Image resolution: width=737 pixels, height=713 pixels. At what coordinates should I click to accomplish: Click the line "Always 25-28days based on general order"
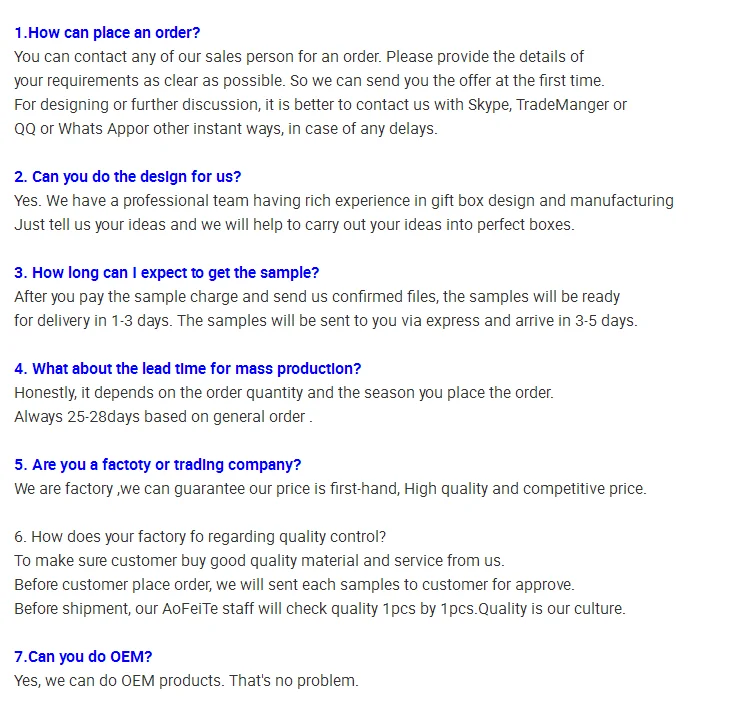tap(163, 417)
